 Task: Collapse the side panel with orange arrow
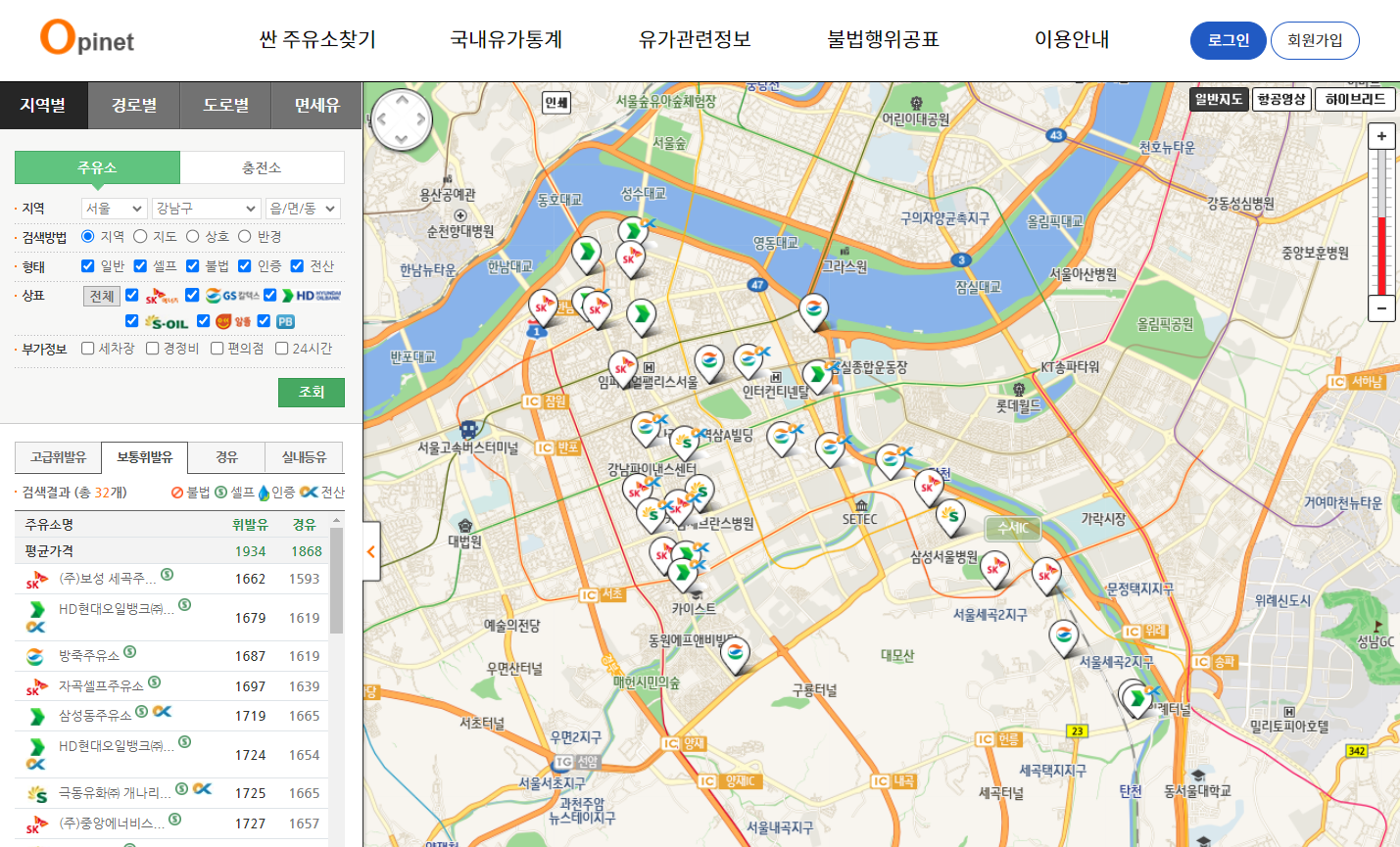point(371,551)
